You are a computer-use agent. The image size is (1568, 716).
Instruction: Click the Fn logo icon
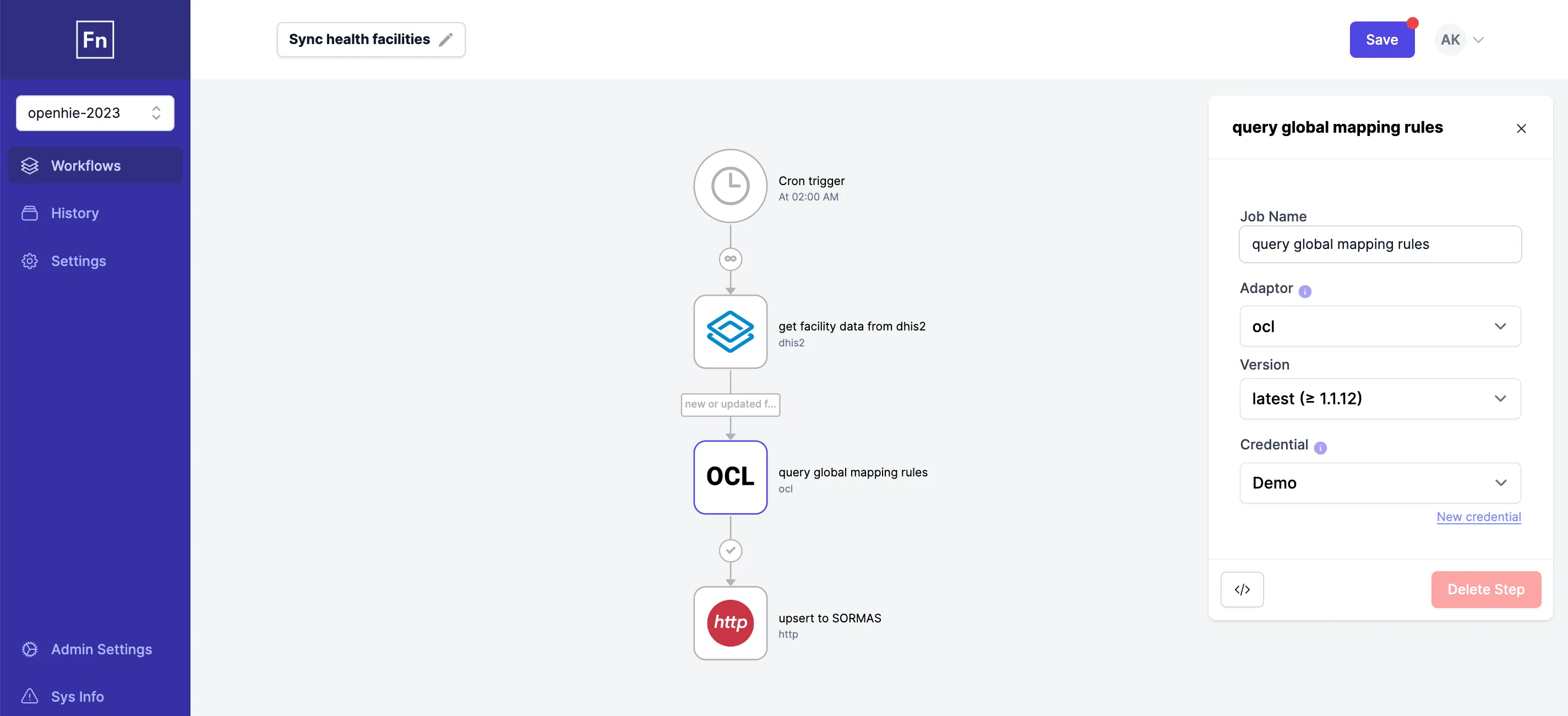pyautogui.click(x=95, y=40)
